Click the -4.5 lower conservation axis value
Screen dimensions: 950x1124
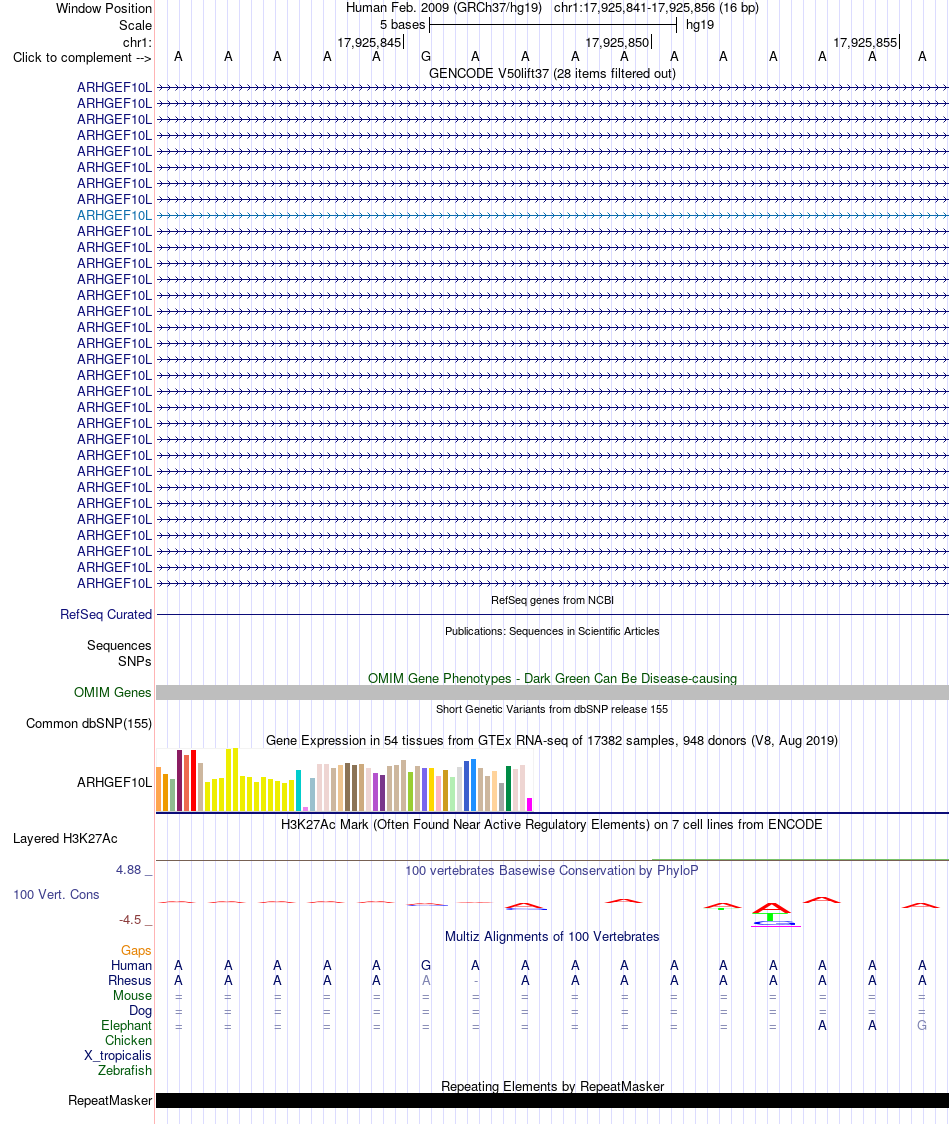[130, 920]
